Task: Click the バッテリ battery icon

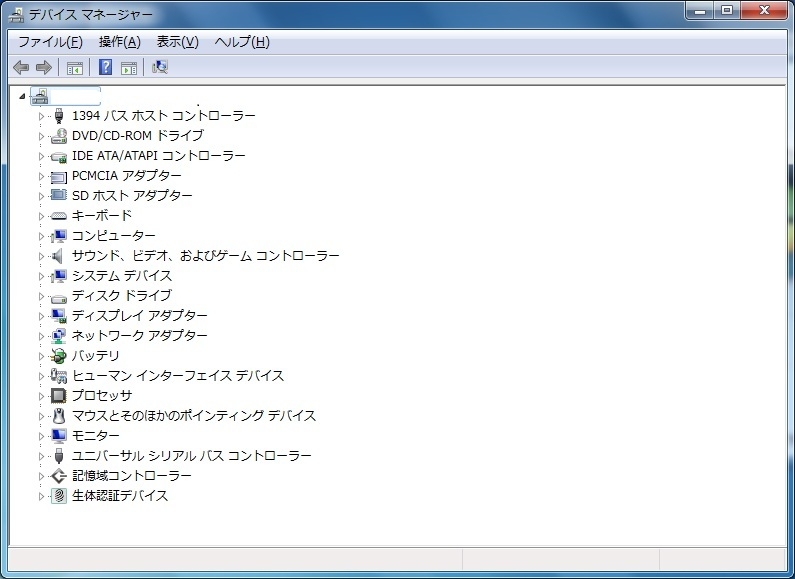Action: pos(59,356)
